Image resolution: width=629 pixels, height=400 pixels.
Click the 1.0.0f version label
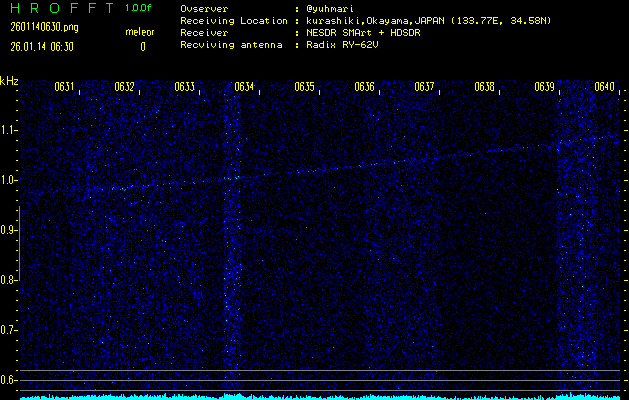[x=139, y=8]
